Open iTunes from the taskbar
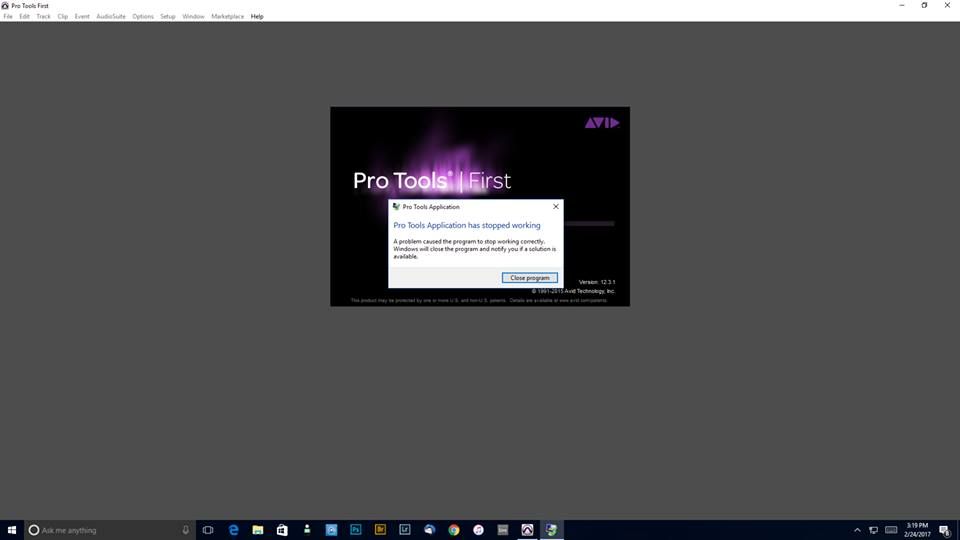The width and height of the screenshot is (960, 540). coord(478,530)
